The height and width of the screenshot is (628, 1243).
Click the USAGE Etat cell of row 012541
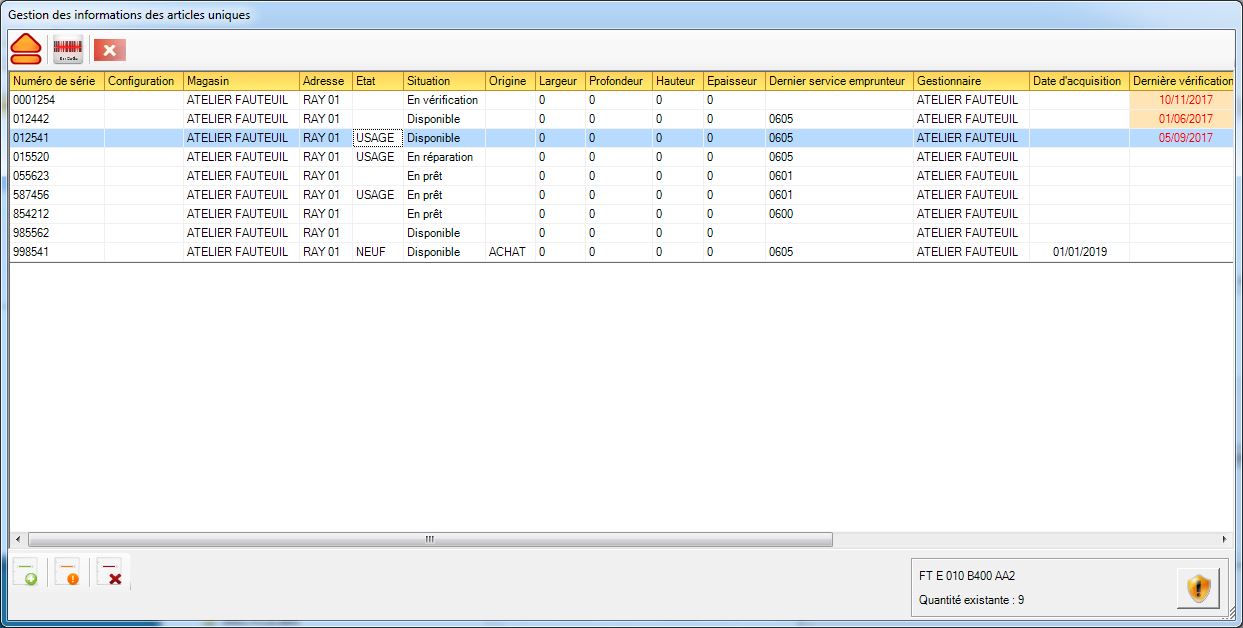[377, 138]
